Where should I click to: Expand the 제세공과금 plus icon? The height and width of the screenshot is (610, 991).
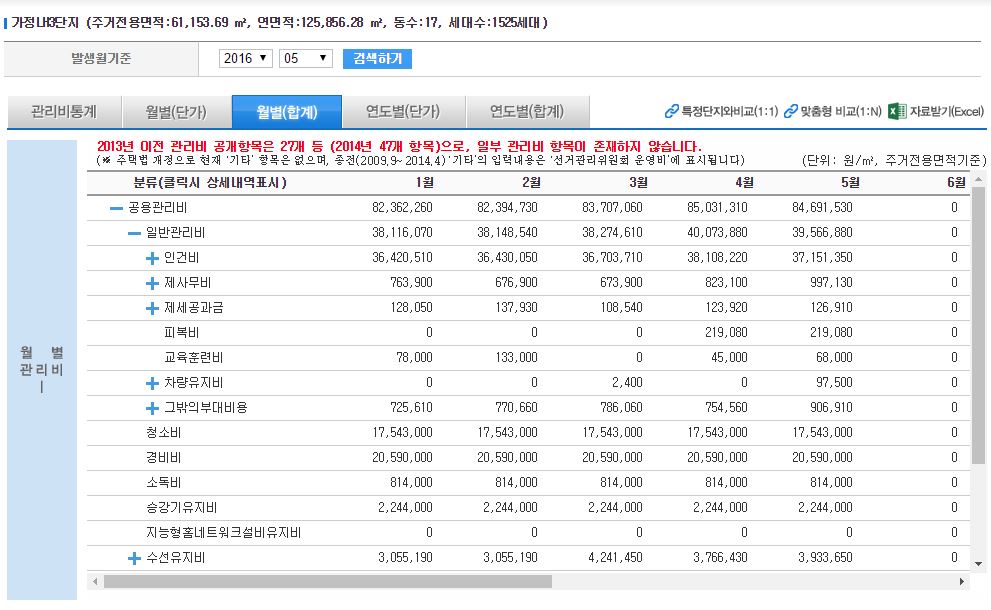coord(152,308)
